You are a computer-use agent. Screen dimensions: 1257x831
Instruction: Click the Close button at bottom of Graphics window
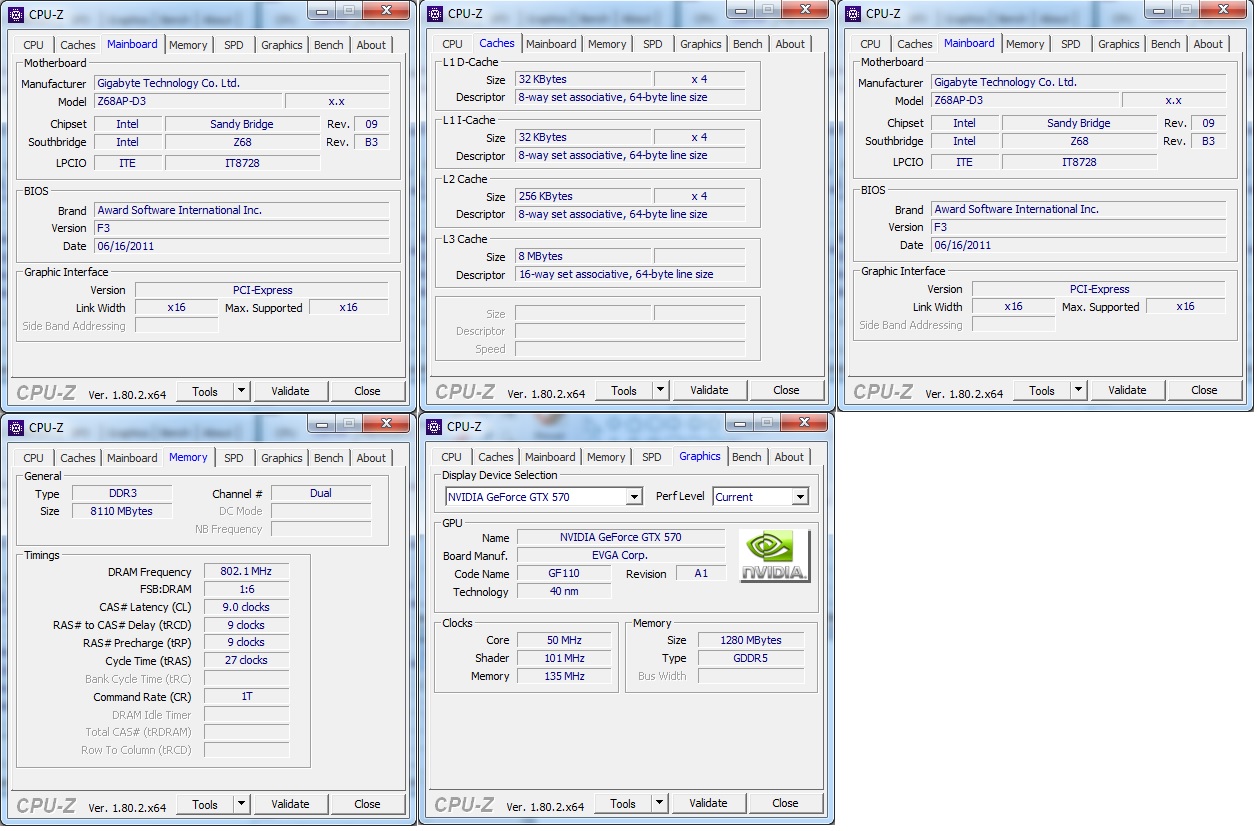tap(785, 803)
